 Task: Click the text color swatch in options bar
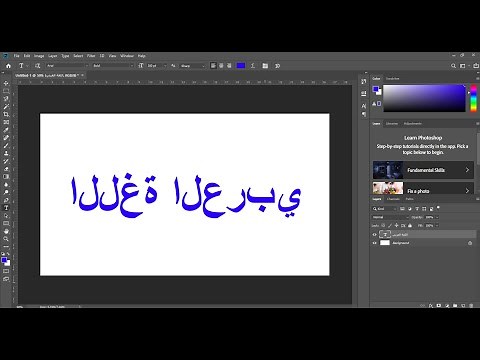point(241,66)
